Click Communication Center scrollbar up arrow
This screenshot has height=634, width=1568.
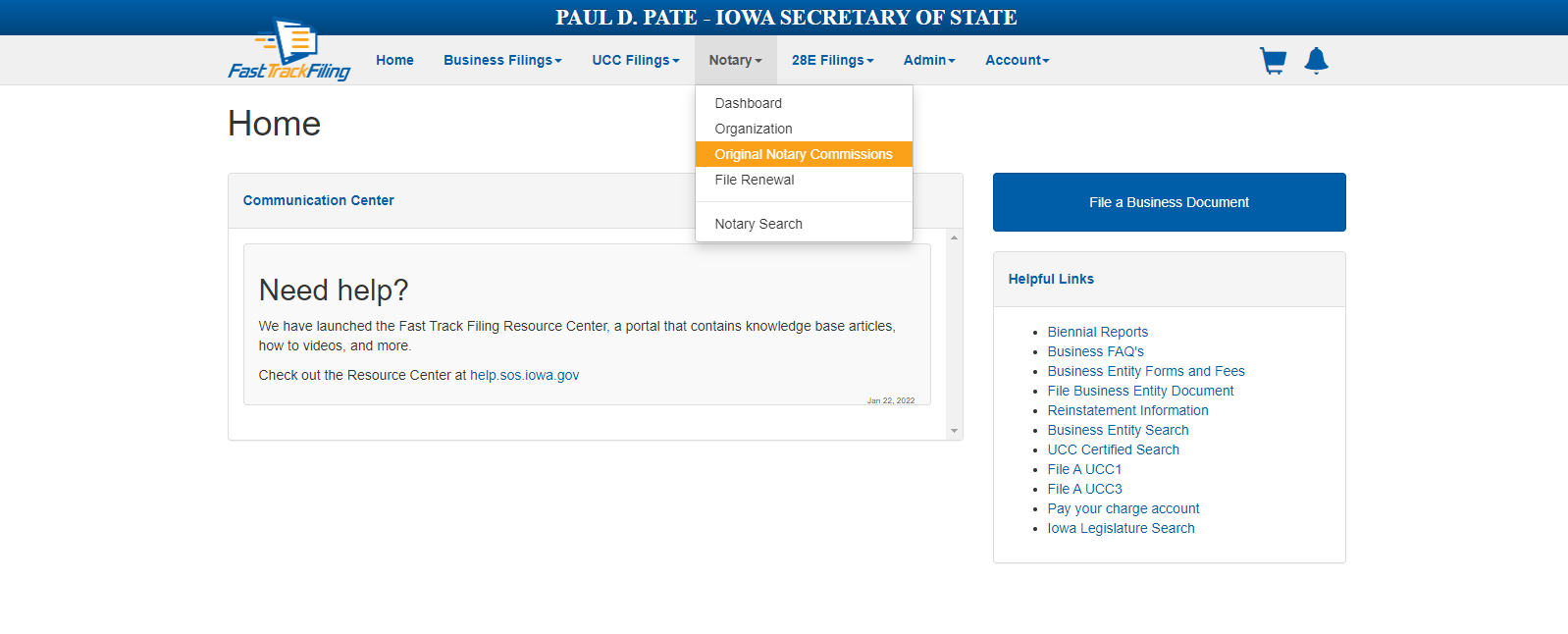954,238
